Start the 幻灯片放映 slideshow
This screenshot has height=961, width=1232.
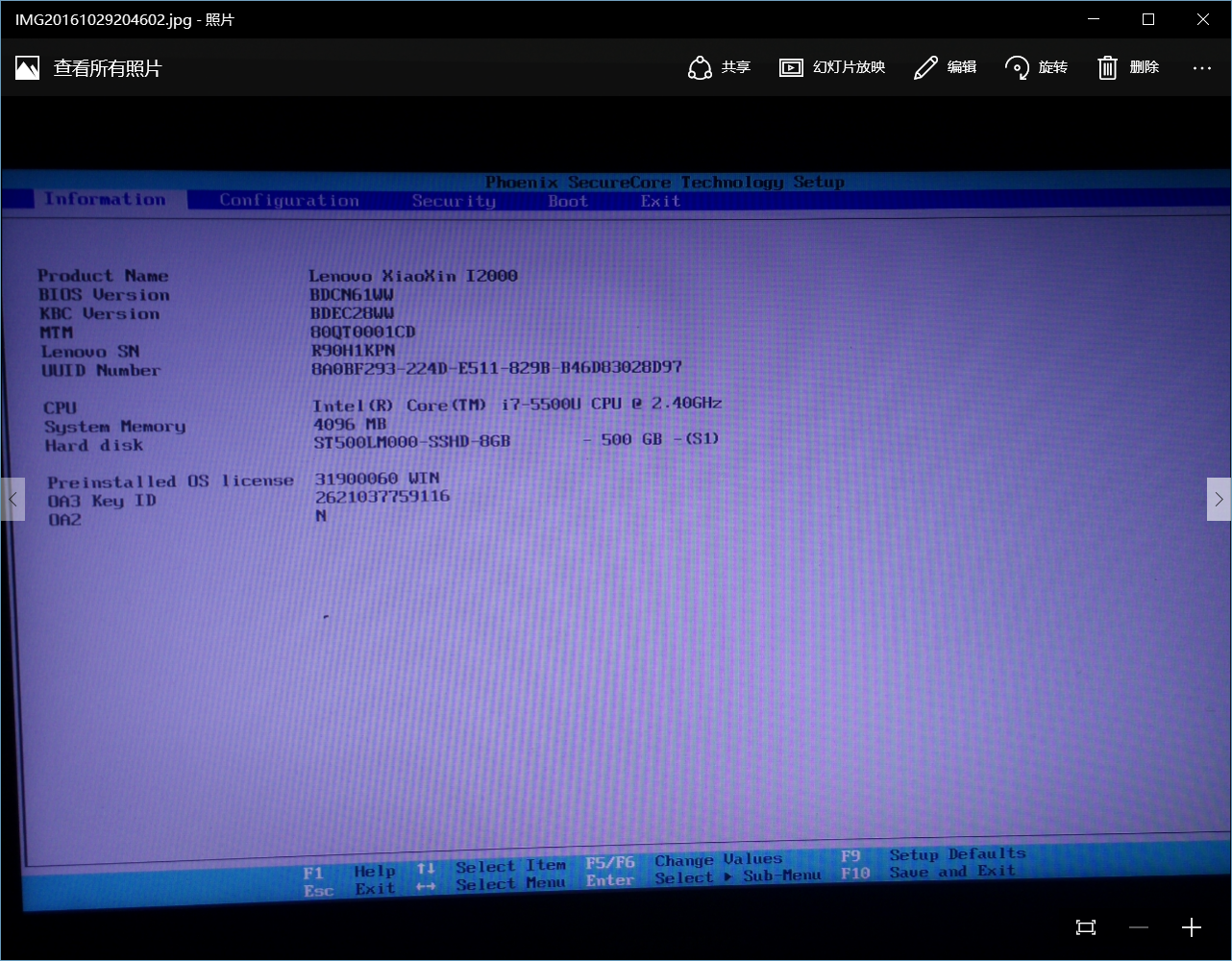(x=832, y=67)
